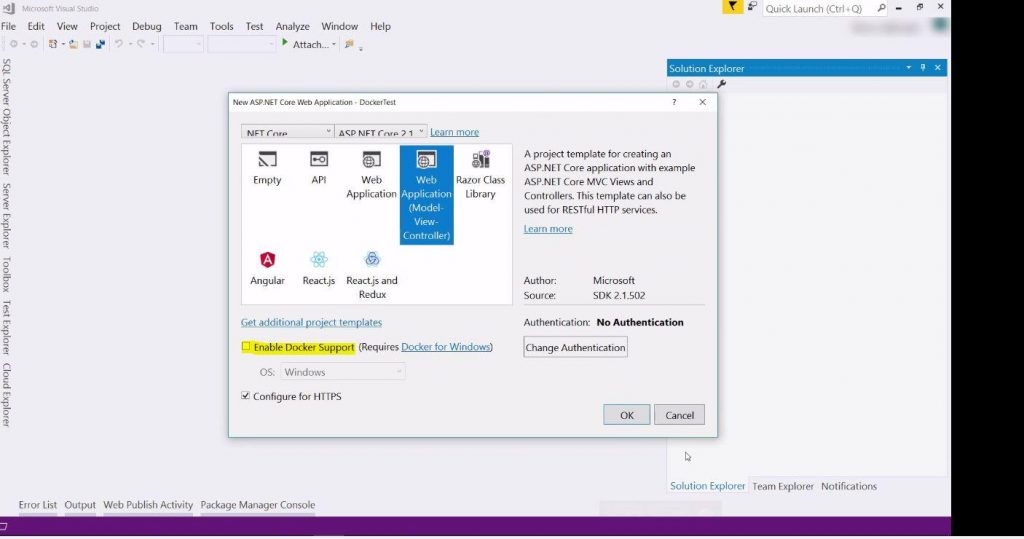This screenshot has height=539, width=1024.
Task: Close the Solution Explorer panel
Action: (x=938, y=68)
